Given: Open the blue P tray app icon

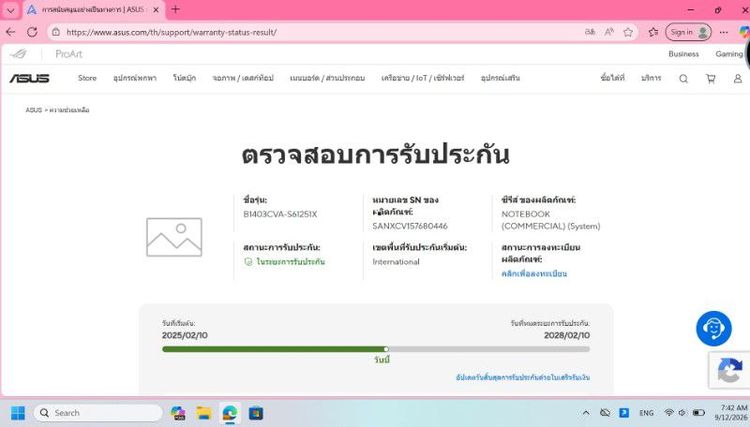Looking at the screenshot, I should (x=624, y=413).
